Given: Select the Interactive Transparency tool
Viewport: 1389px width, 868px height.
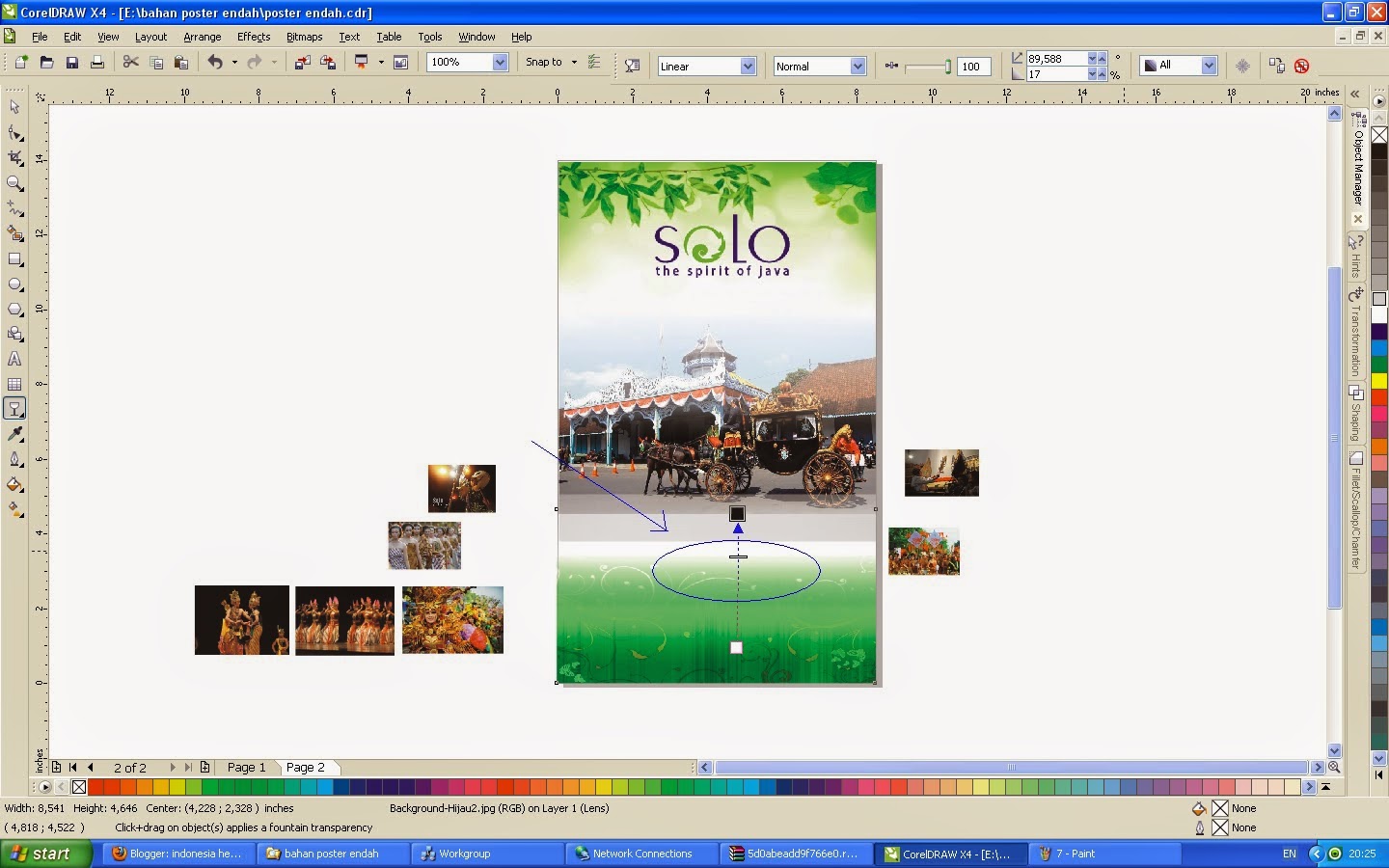Looking at the screenshot, I should coord(14,409).
